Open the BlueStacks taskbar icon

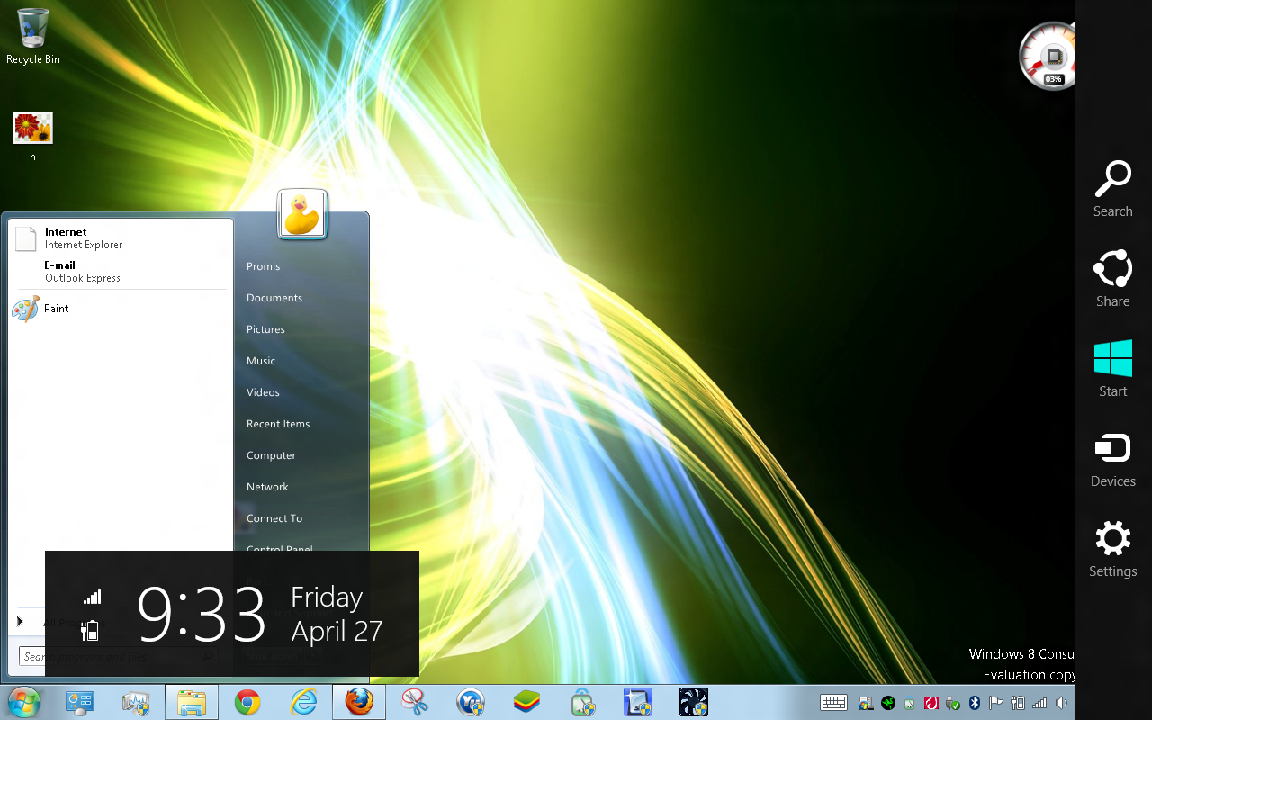click(x=527, y=703)
